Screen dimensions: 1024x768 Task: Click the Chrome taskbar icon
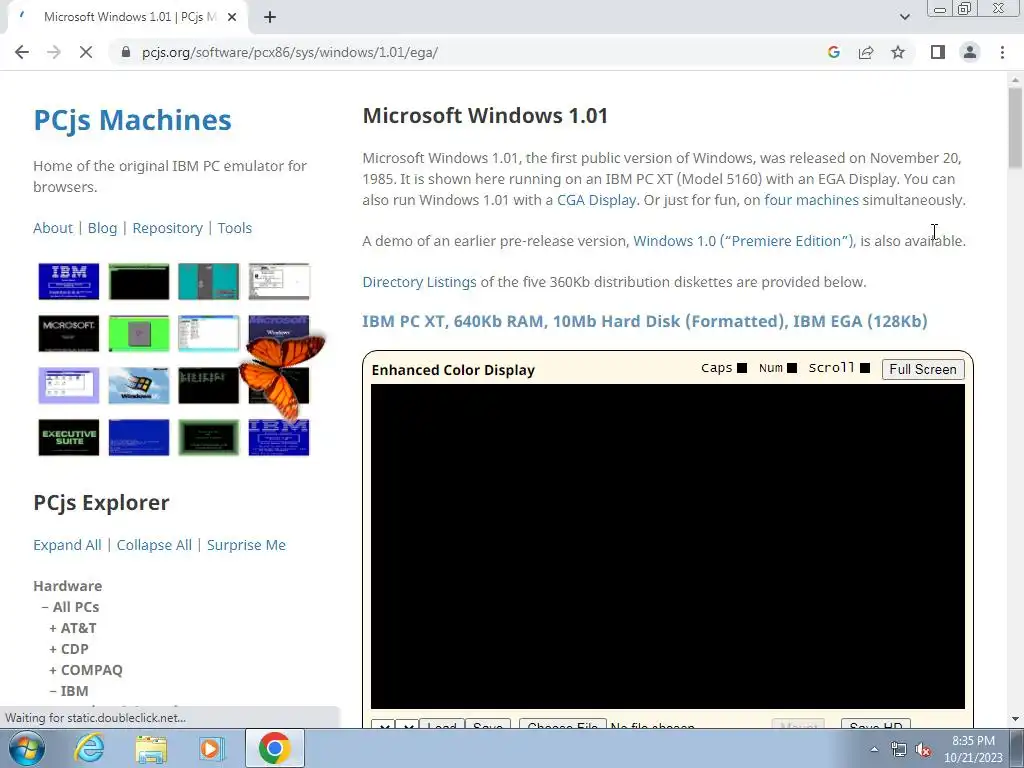[x=274, y=748]
